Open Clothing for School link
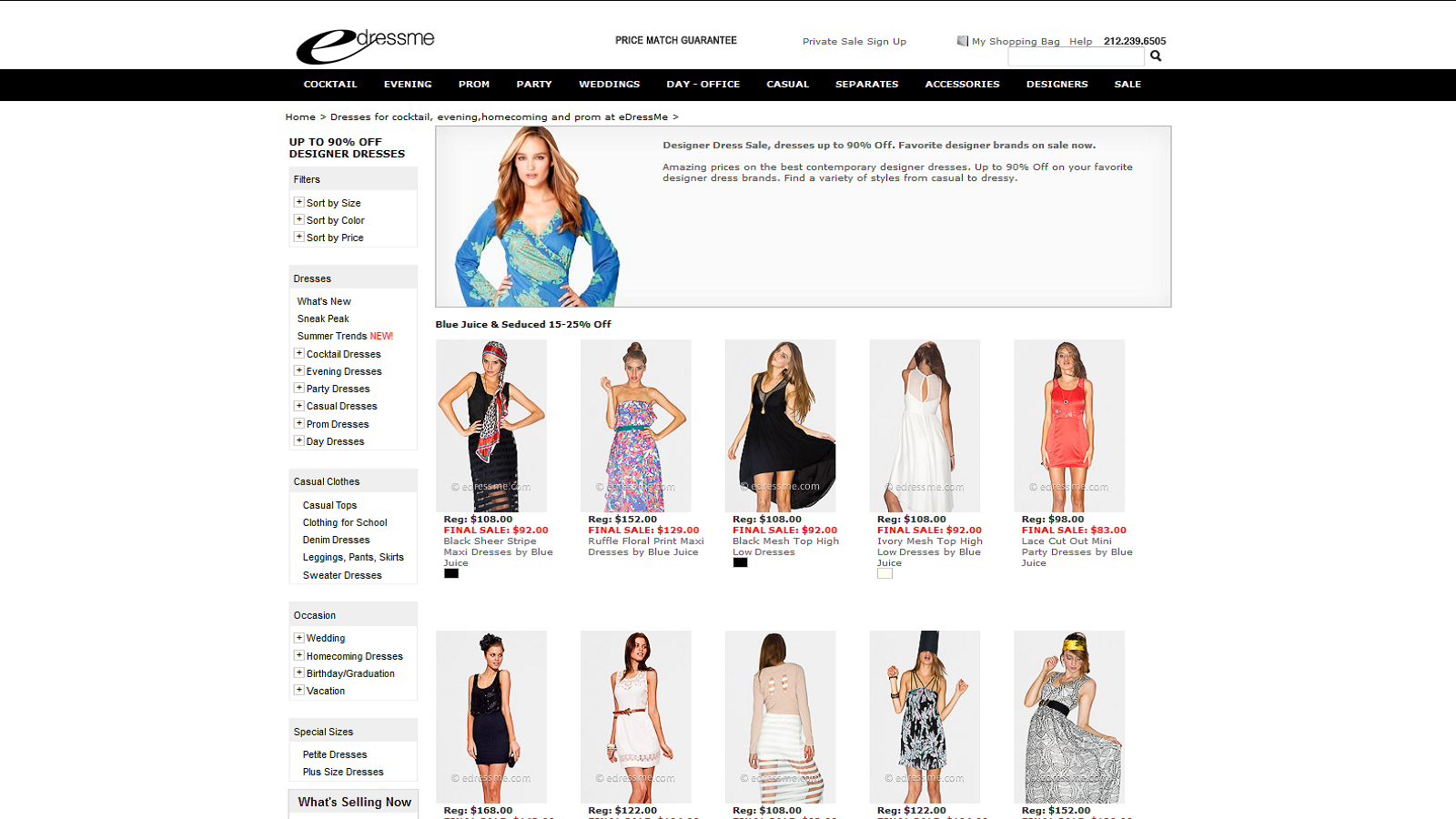 (x=345, y=522)
